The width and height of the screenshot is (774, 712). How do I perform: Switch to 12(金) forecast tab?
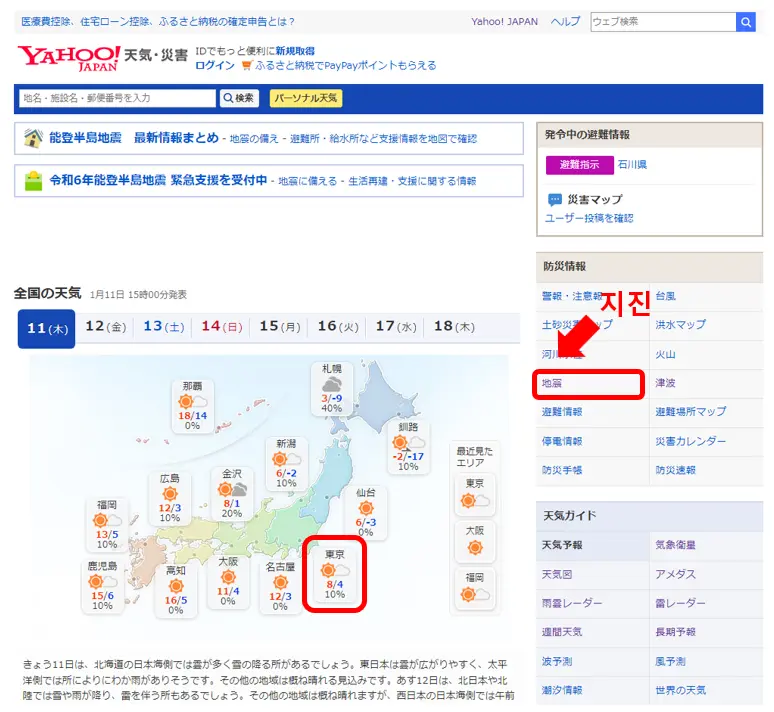coord(106,326)
